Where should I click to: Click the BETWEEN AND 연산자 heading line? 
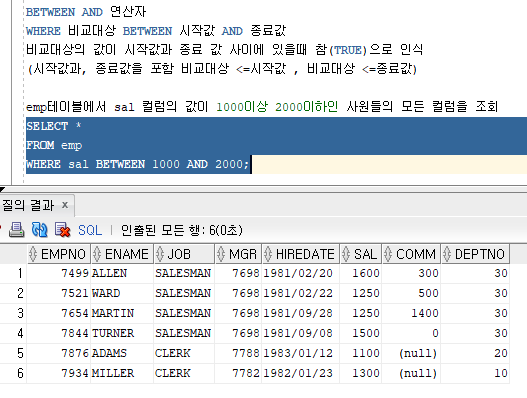point(86,12)
